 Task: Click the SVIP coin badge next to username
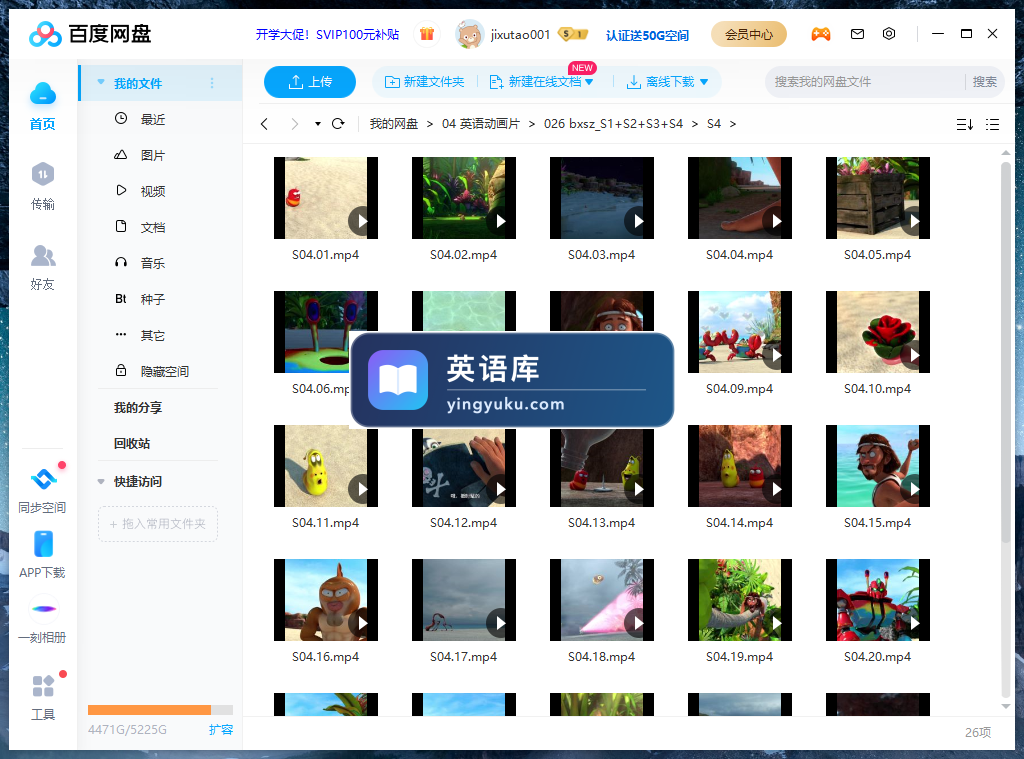(x=573, y=34)
